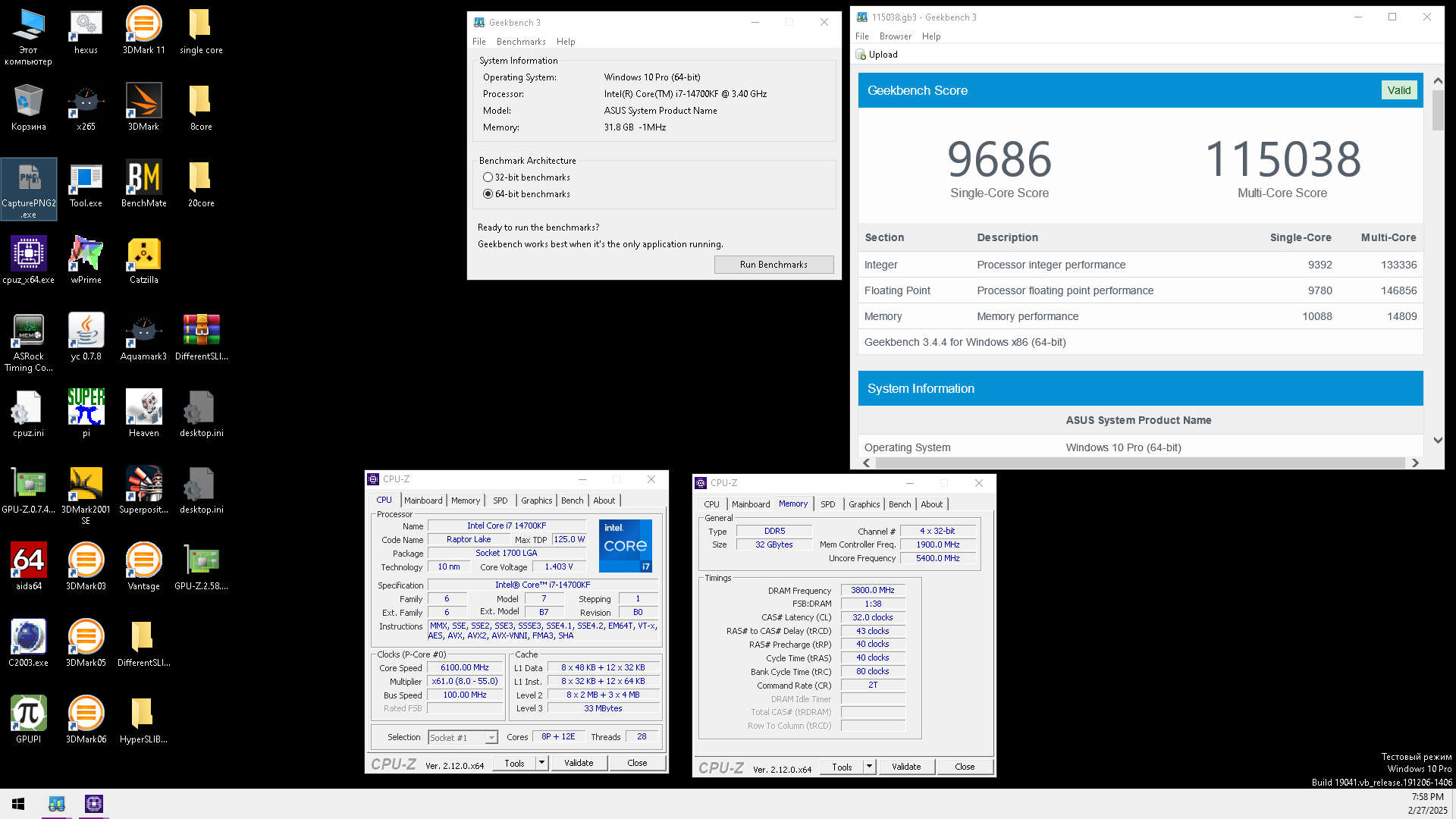Screen dimensions: 1456x819
Task: Open the C2003.exe desktop icon
Action: [x=29, y=644]
